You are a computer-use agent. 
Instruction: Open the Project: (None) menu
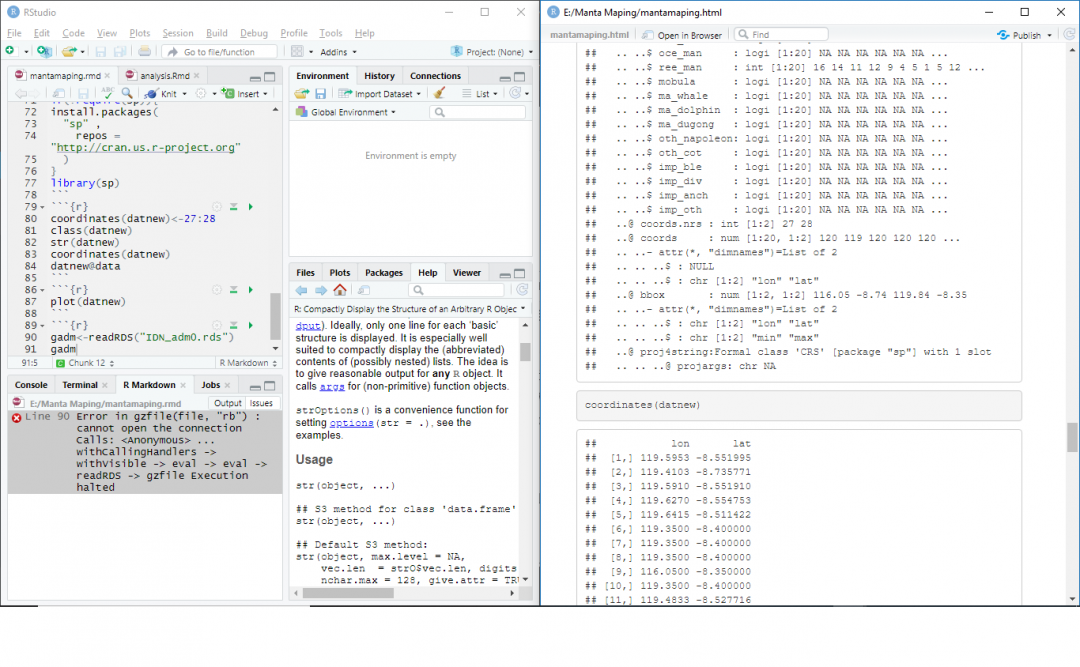492,52
